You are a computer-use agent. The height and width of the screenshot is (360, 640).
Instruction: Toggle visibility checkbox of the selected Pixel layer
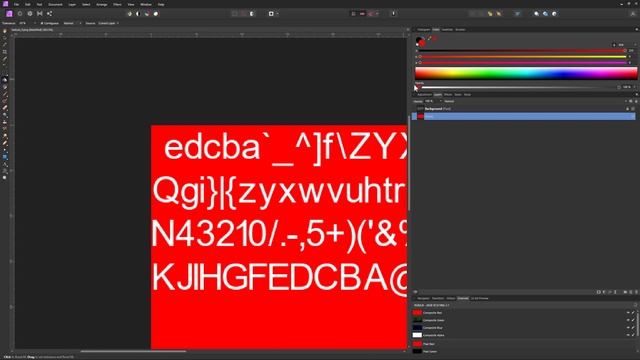click(633, 116)
